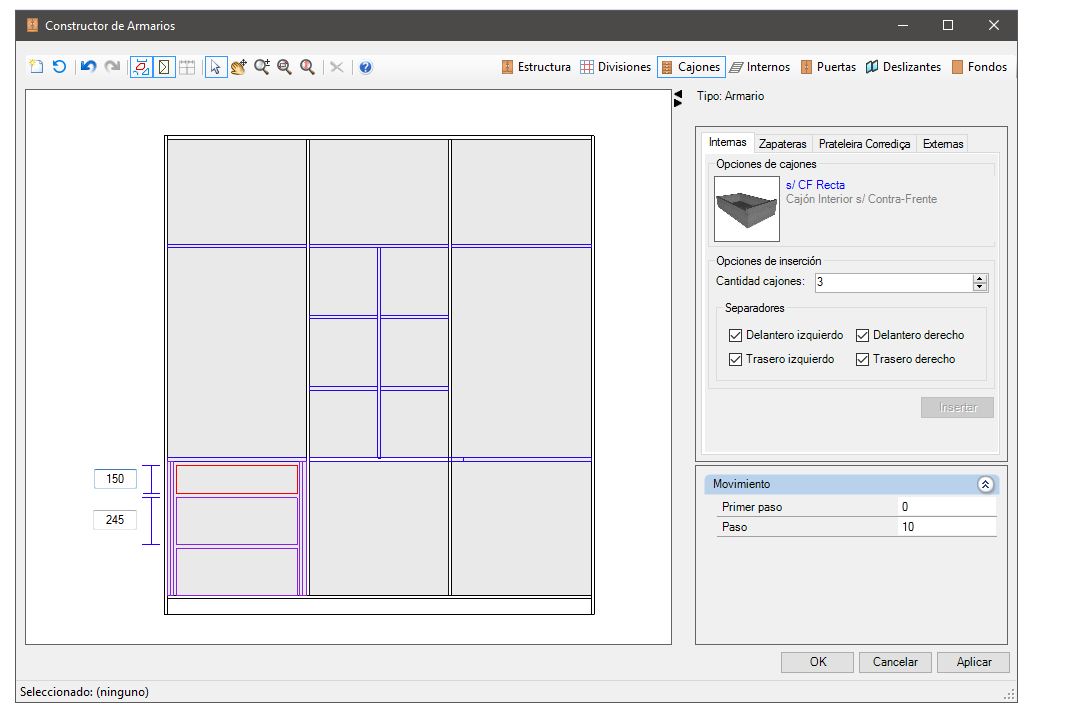Click the Tipo: Armario label
Image resolution: width=1068 pixels, height=711 pixels.
[730, 96]
